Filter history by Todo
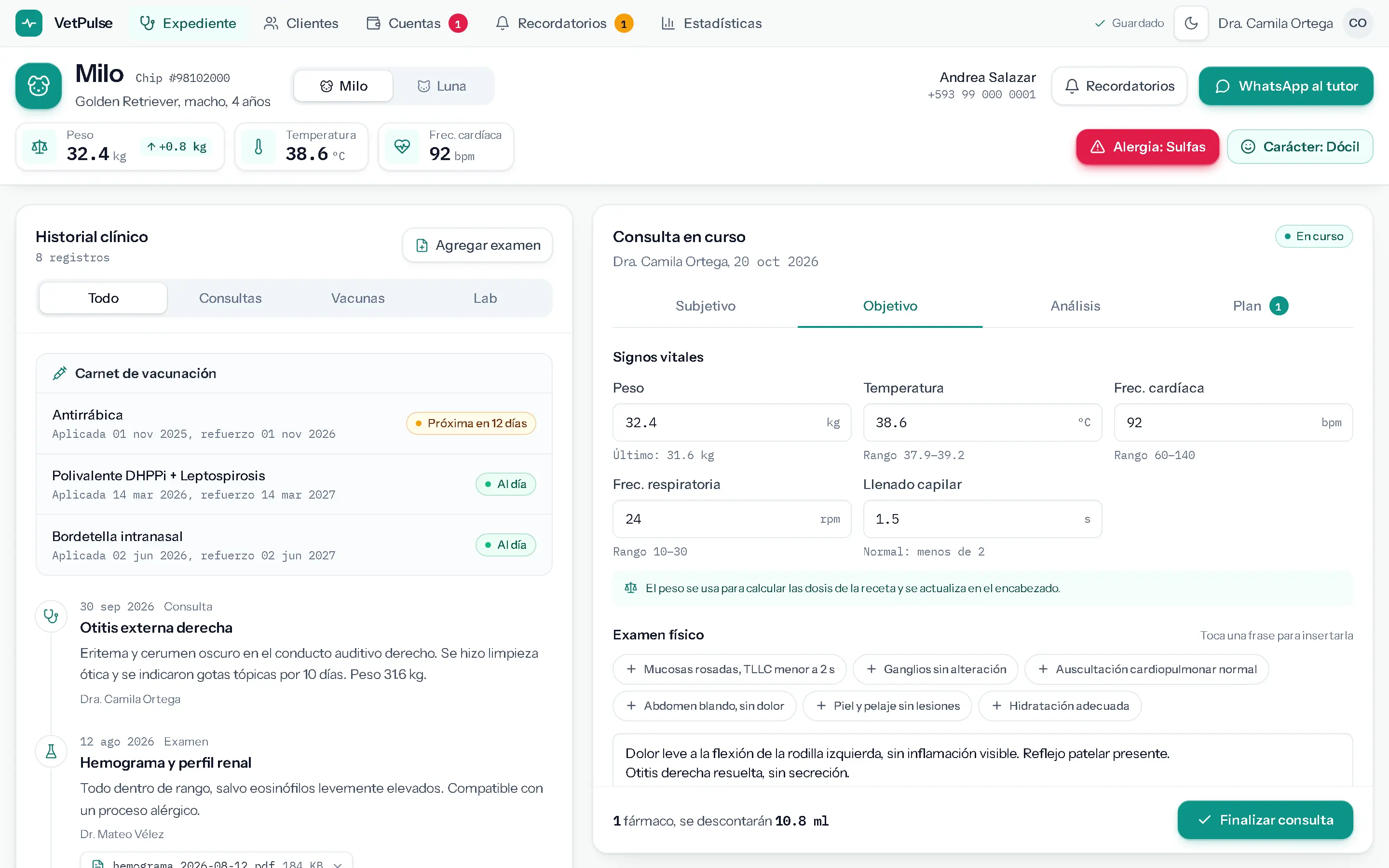 [103, 298]
